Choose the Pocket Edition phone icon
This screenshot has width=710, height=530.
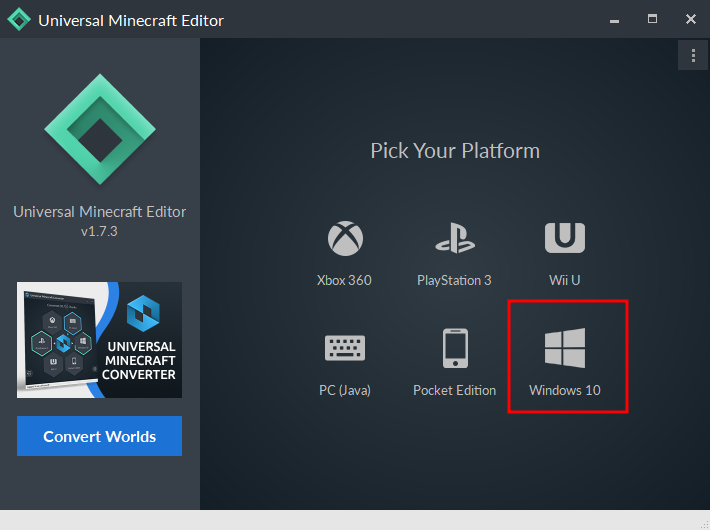[455, 348]
